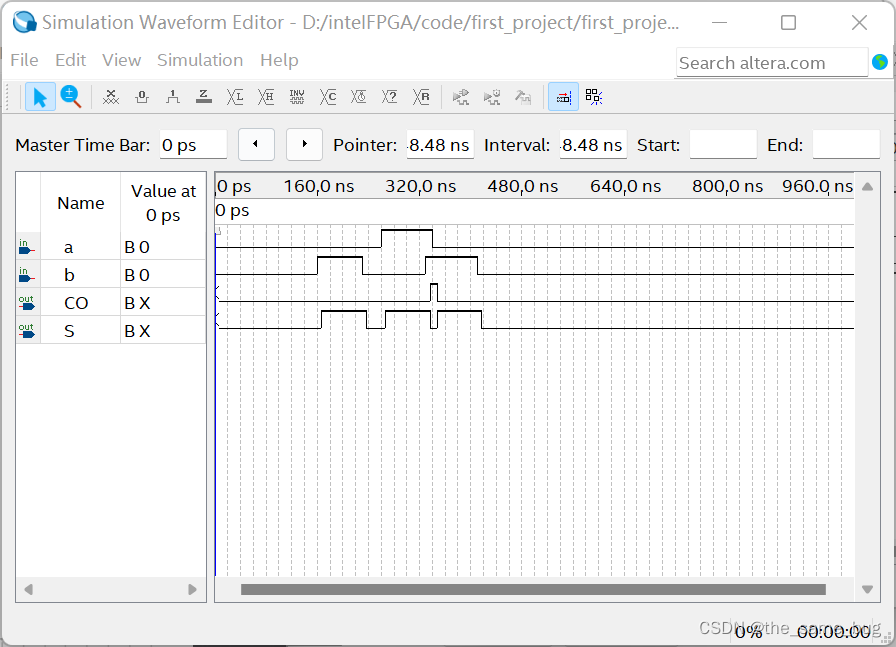
Task: Move time bar to next transition
Action: [305, 145]
